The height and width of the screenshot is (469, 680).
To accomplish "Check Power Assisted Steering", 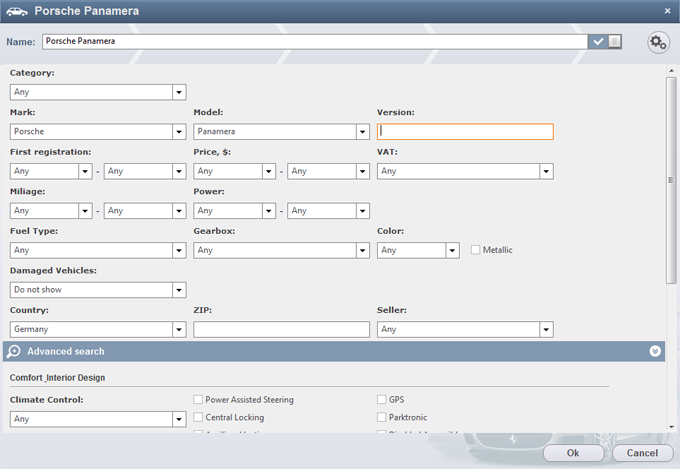I will (x=198, y=399).
